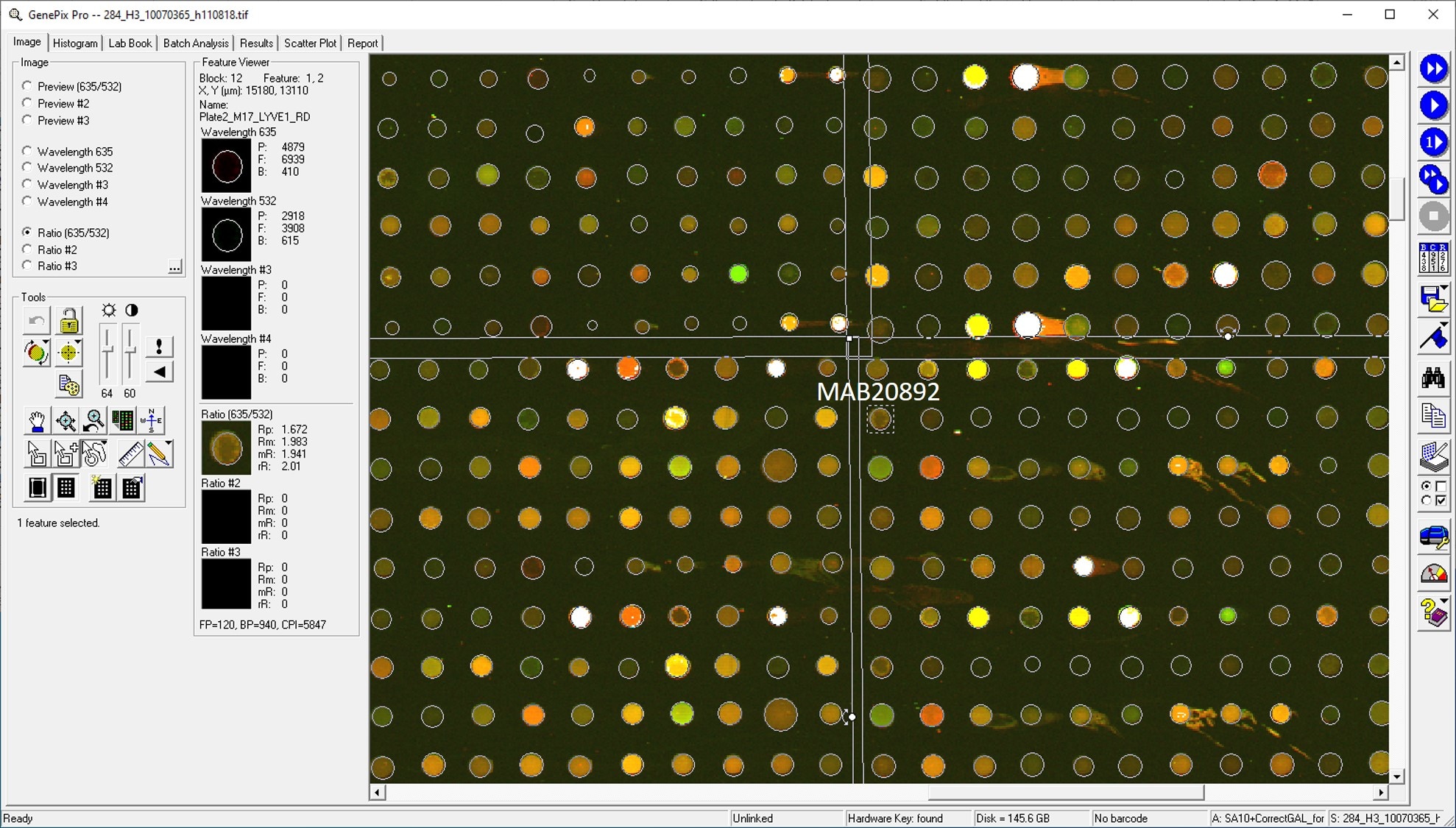Click the undo zoom magnifier tool
Screen dimensions: 1456x828
click(x=94, y=421)
